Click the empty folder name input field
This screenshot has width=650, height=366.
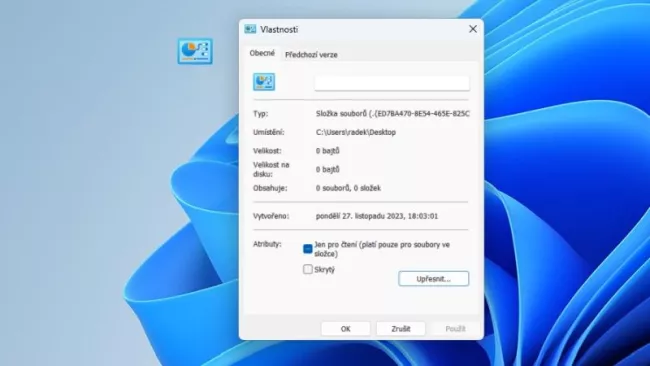pyautogui.click(x=392, y=83)
